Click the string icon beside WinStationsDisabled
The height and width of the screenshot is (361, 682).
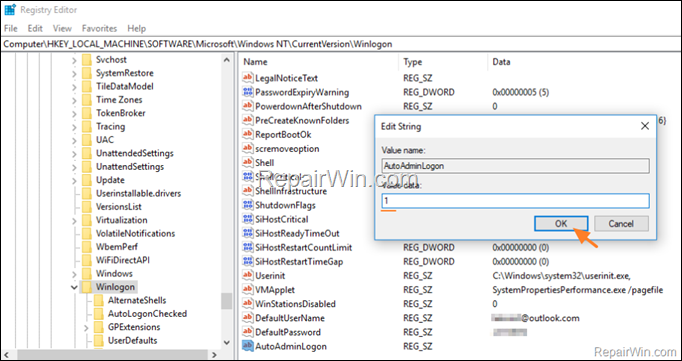(248, 304)
